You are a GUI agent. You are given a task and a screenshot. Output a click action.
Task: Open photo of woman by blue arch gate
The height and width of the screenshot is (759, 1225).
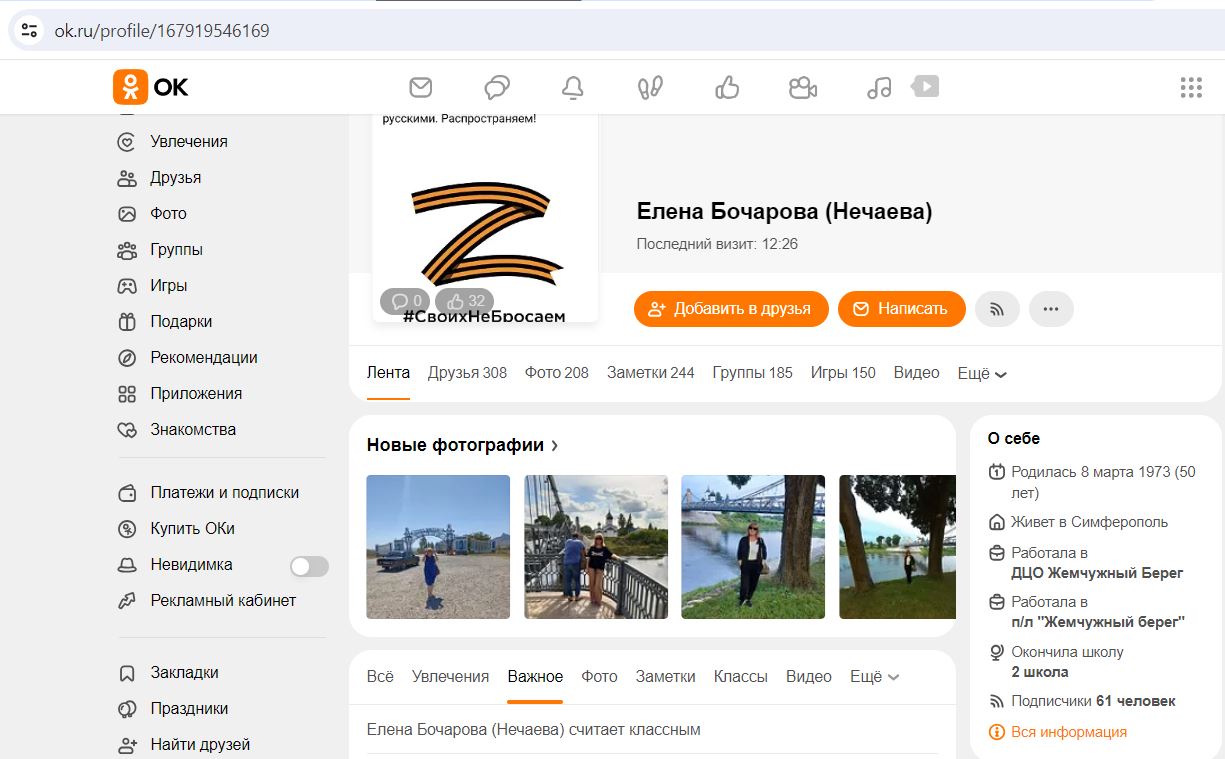click(x=438, y=547)
